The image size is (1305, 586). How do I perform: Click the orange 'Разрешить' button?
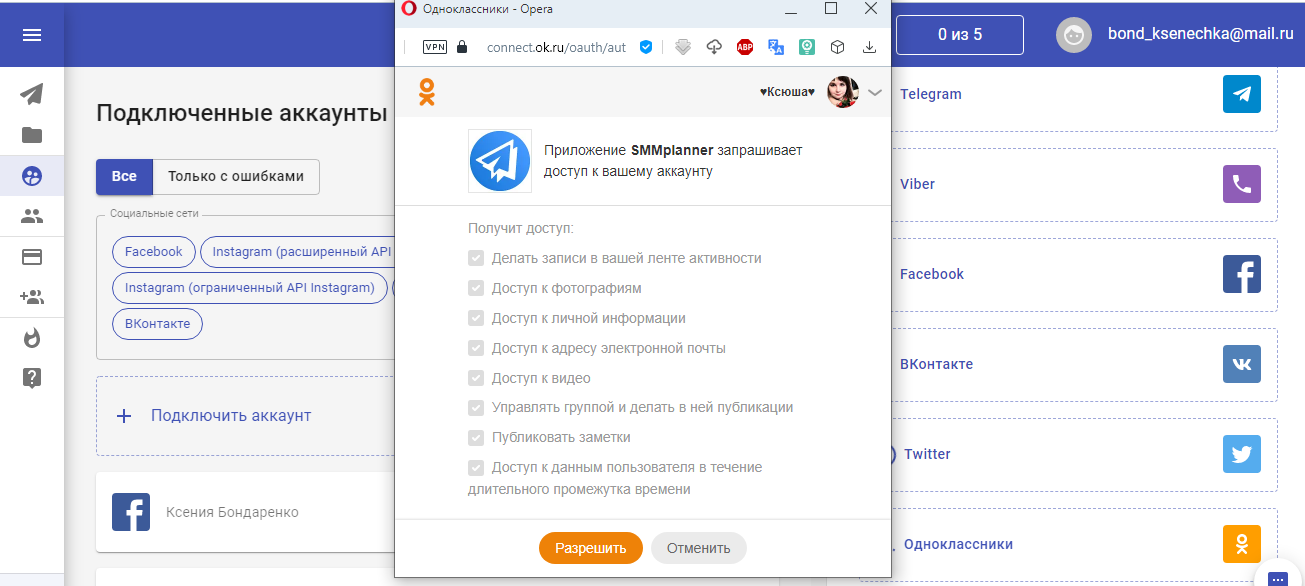591,548
